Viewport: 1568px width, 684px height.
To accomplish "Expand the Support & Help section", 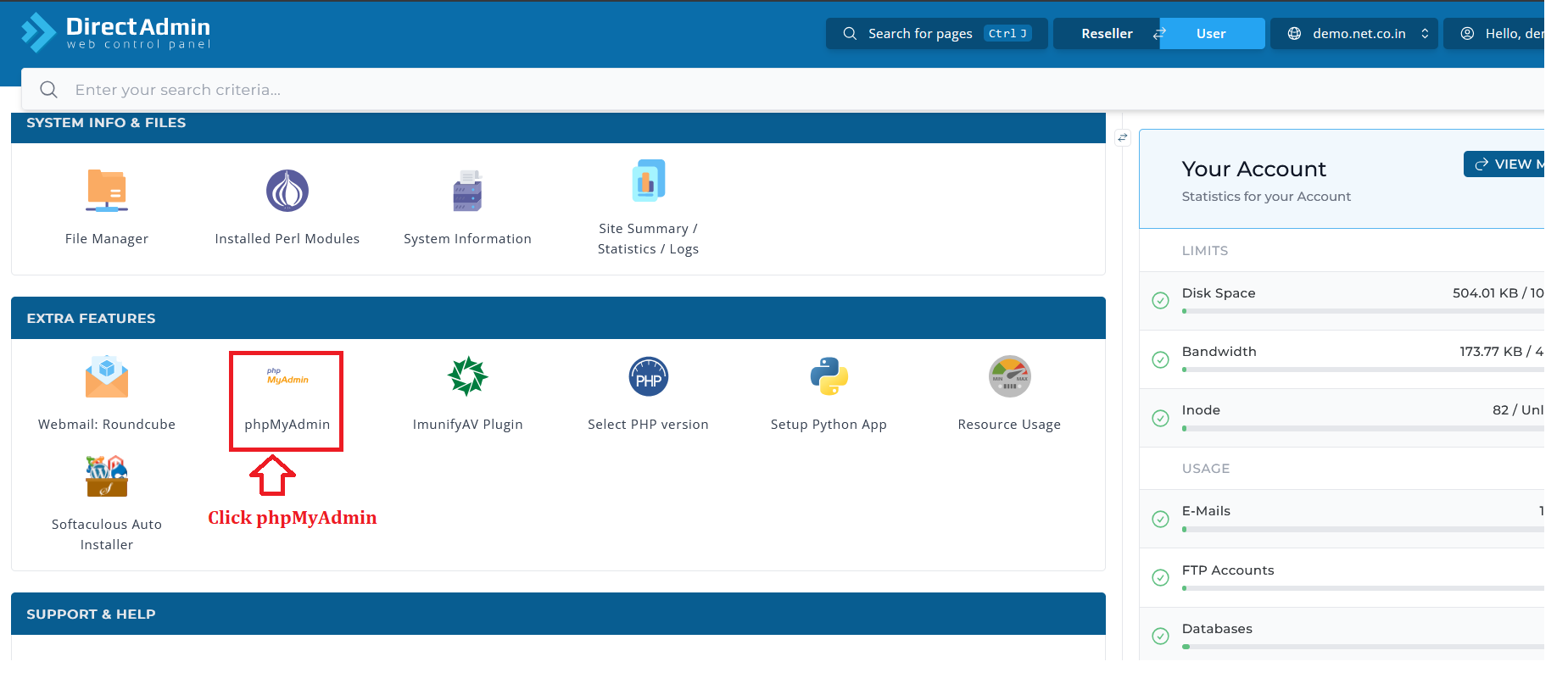I will tap(558, 614).
